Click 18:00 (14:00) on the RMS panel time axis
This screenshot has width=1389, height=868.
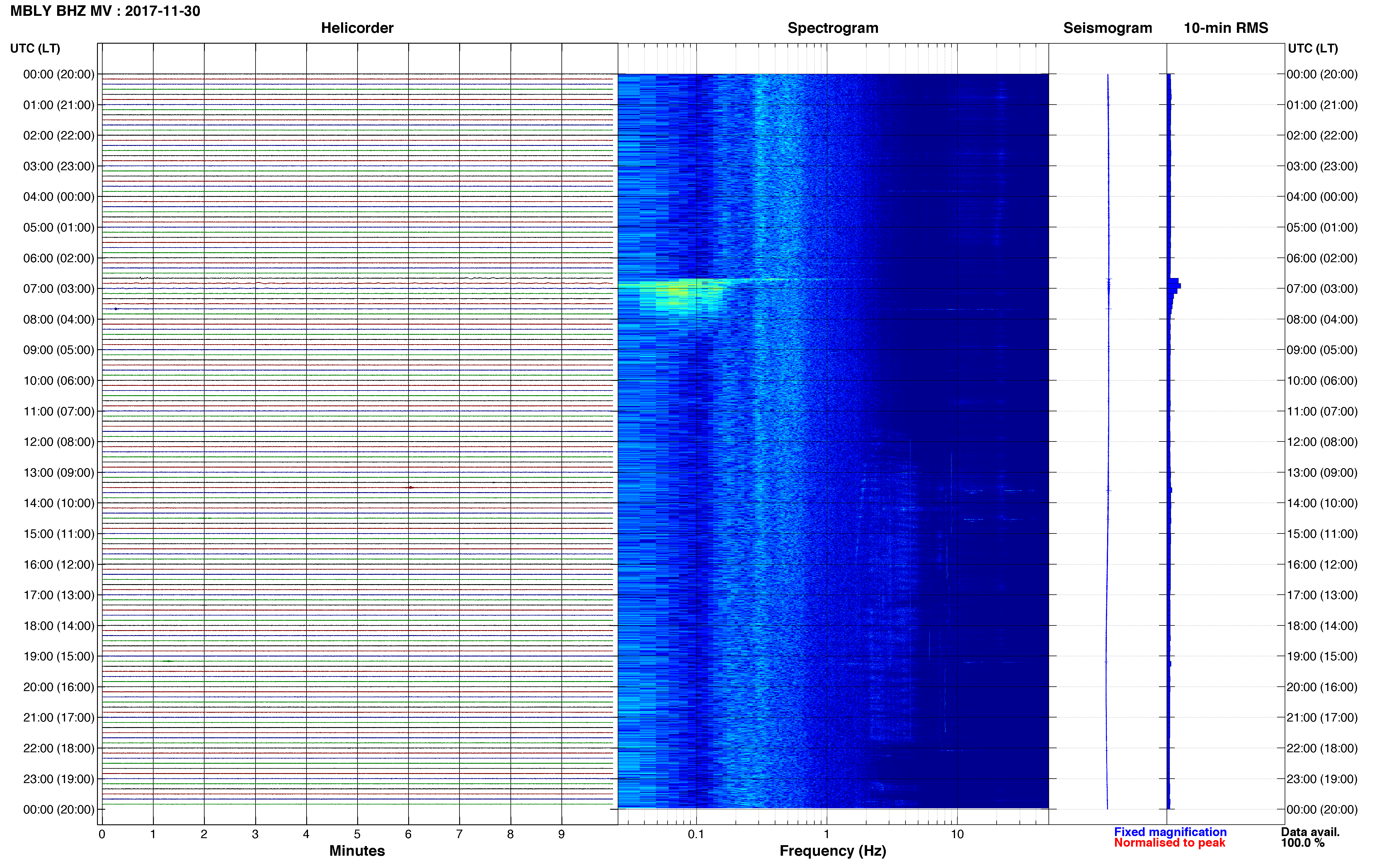coord(1322,626)
